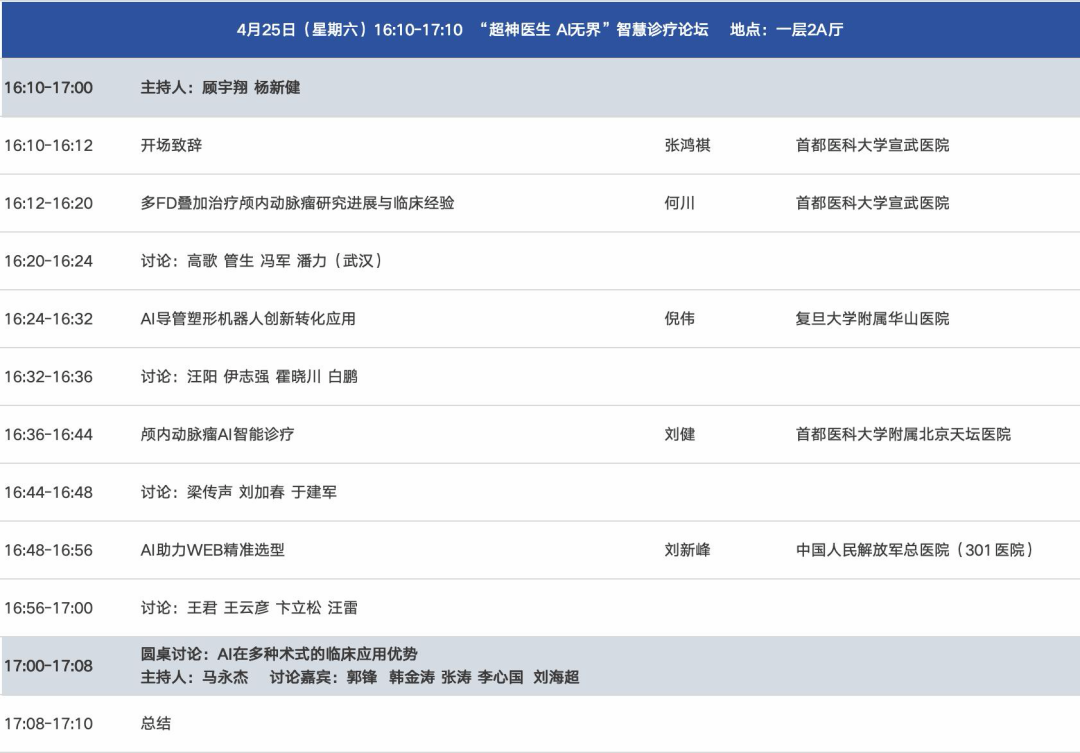Image resolution: width=1080 pixels, height=753 pixels.
Task: Click the 总结 closing summary item
Action: (x=155, y=723)
